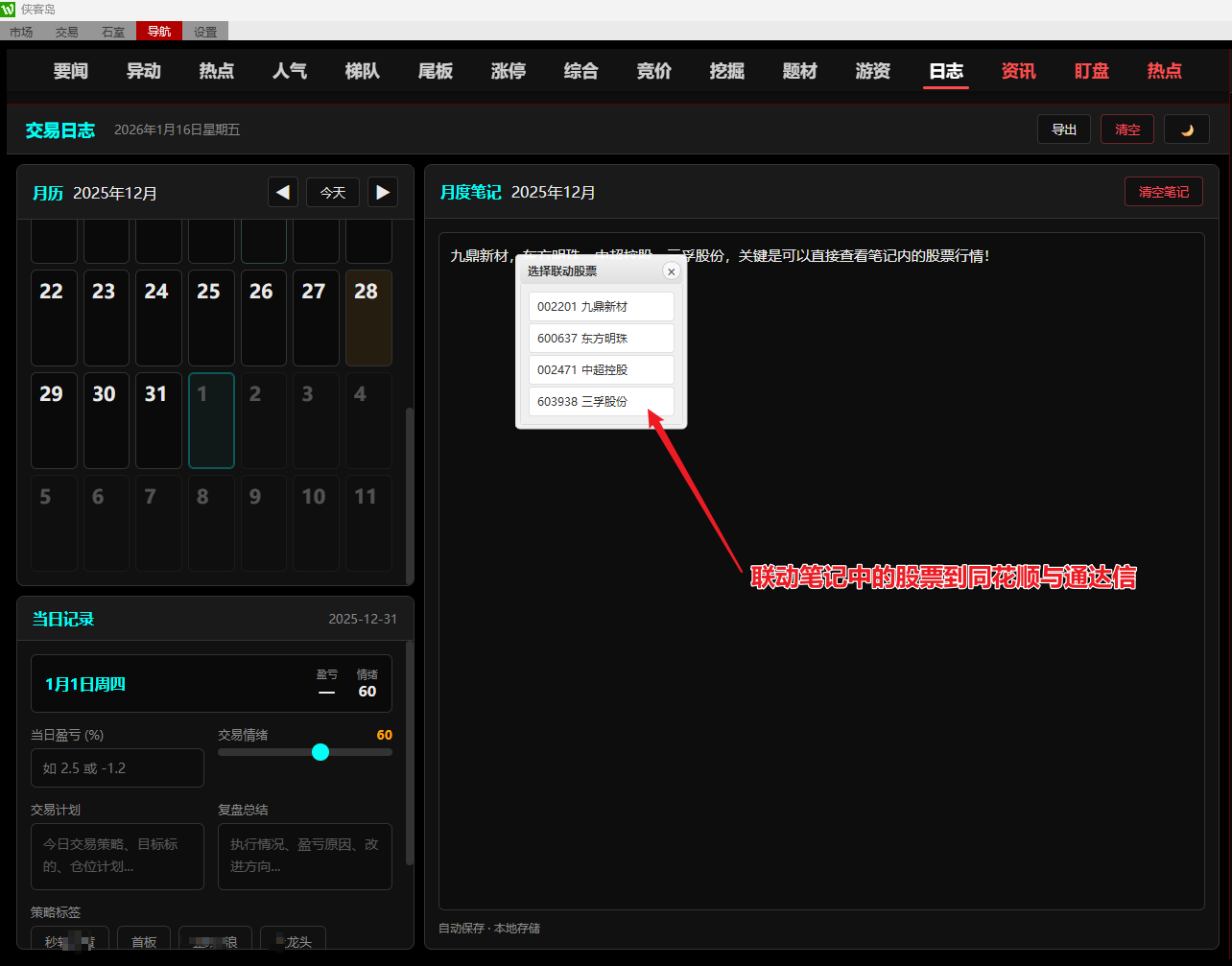Select greyed calendar day 4
This screenshot has height=966, width=1232.
point(368,420)
